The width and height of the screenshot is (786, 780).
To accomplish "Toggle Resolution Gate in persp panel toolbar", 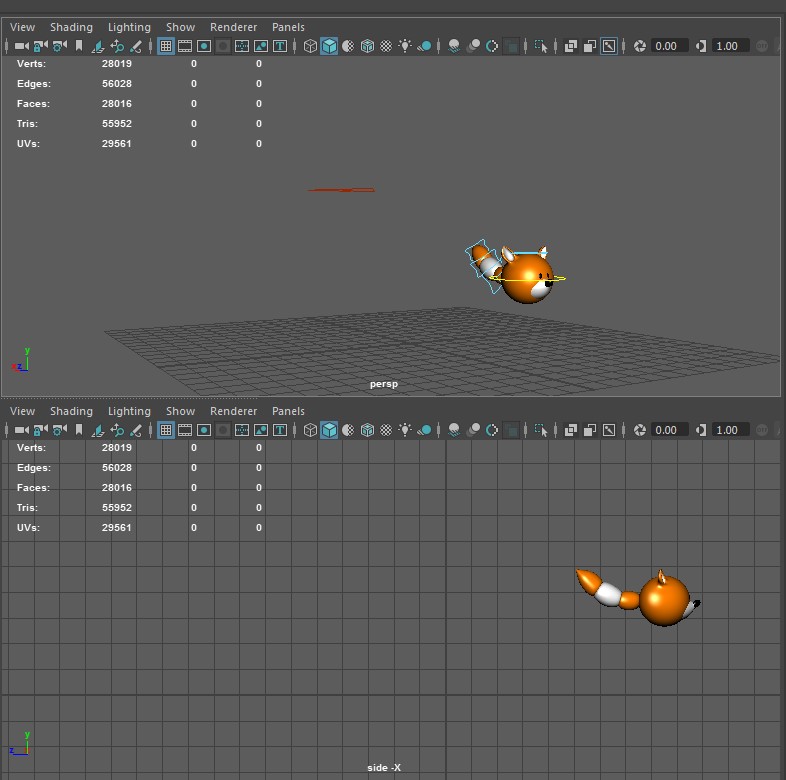I will tap(204, 46).
